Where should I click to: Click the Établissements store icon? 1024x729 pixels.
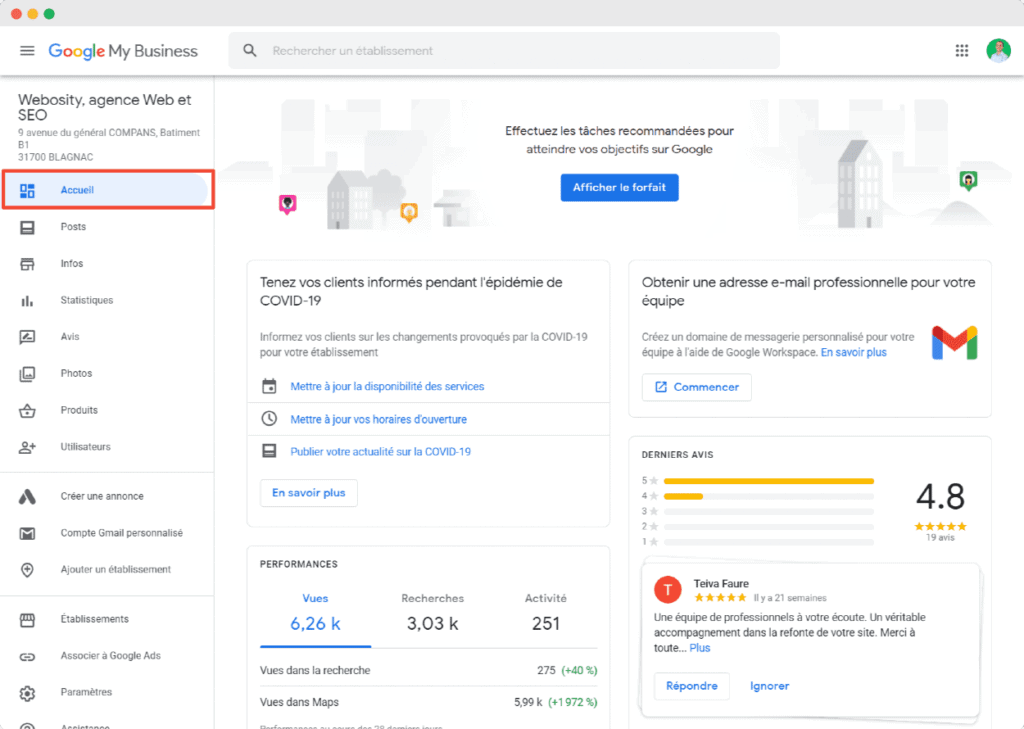click(x=27, y=619)
